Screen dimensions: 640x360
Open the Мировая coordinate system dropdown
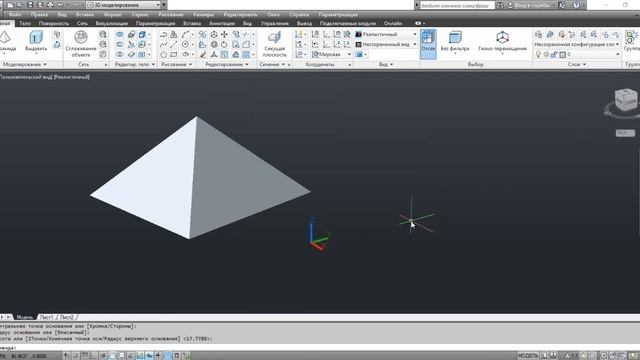pos(331,54)
